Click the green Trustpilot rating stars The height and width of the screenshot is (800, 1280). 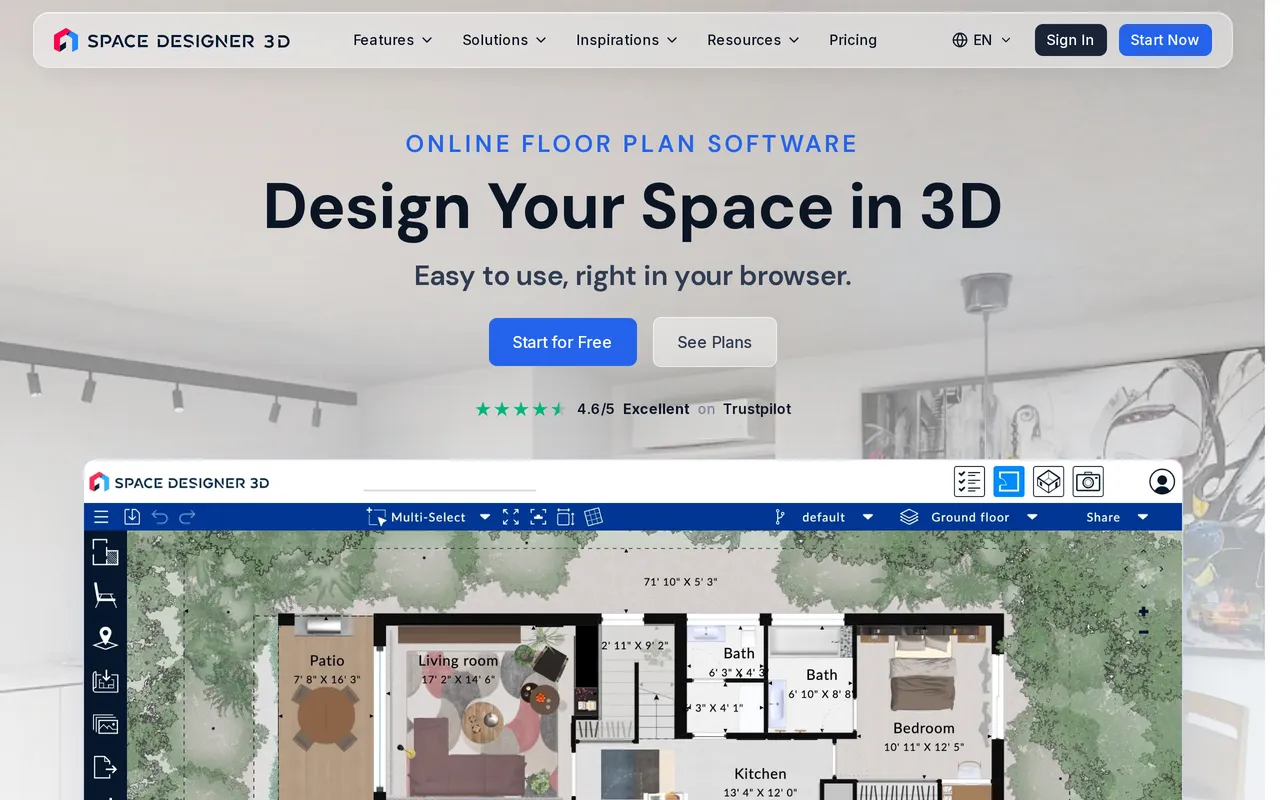[x=520, y=409]
